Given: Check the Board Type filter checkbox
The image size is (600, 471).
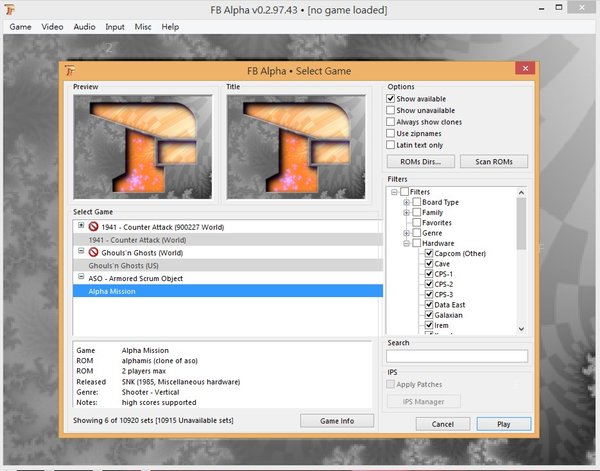Looking at the screenshot, I should (416, 202).
